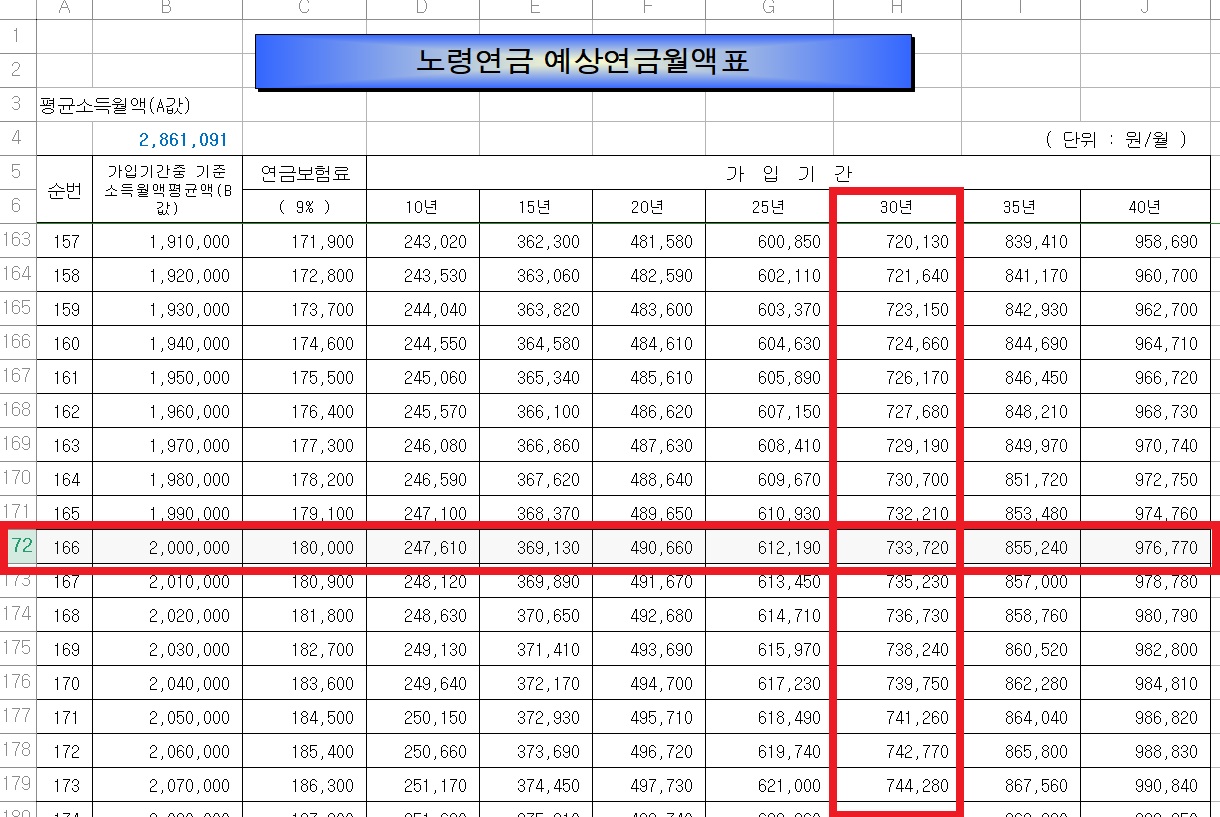Select row header 176
Screen dimensions: 1220x817
point(18,682)
